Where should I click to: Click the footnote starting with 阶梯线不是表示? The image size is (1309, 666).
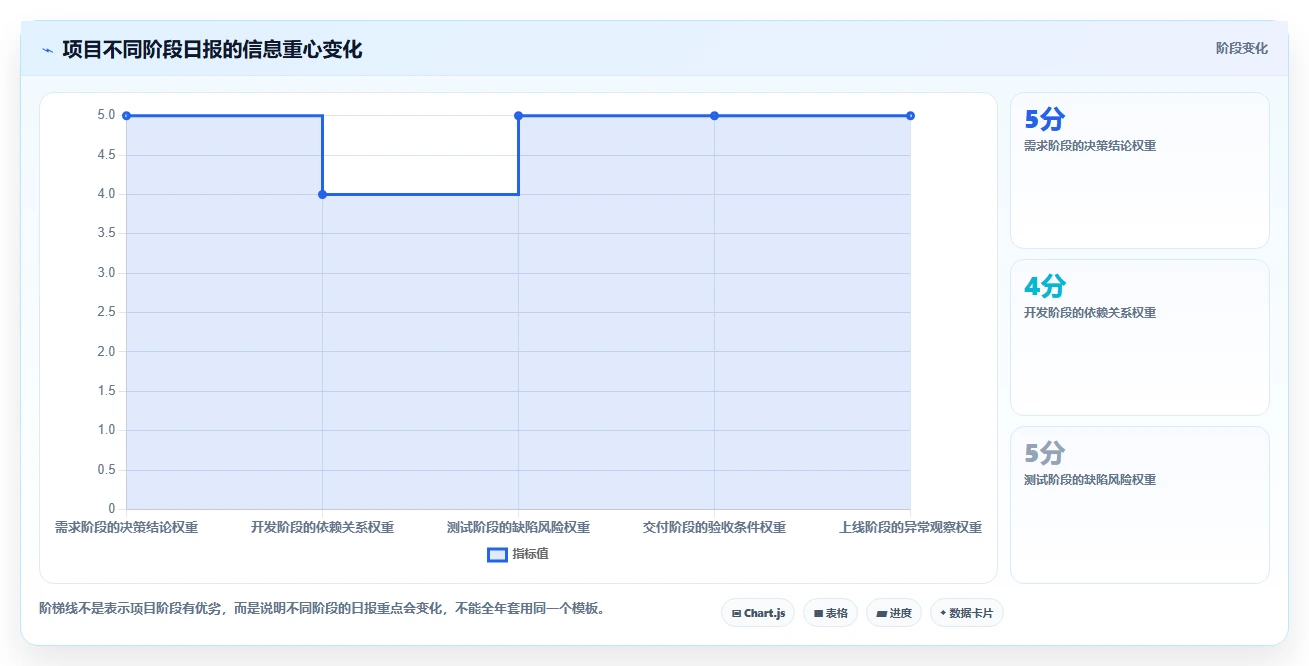pos(322,608)
